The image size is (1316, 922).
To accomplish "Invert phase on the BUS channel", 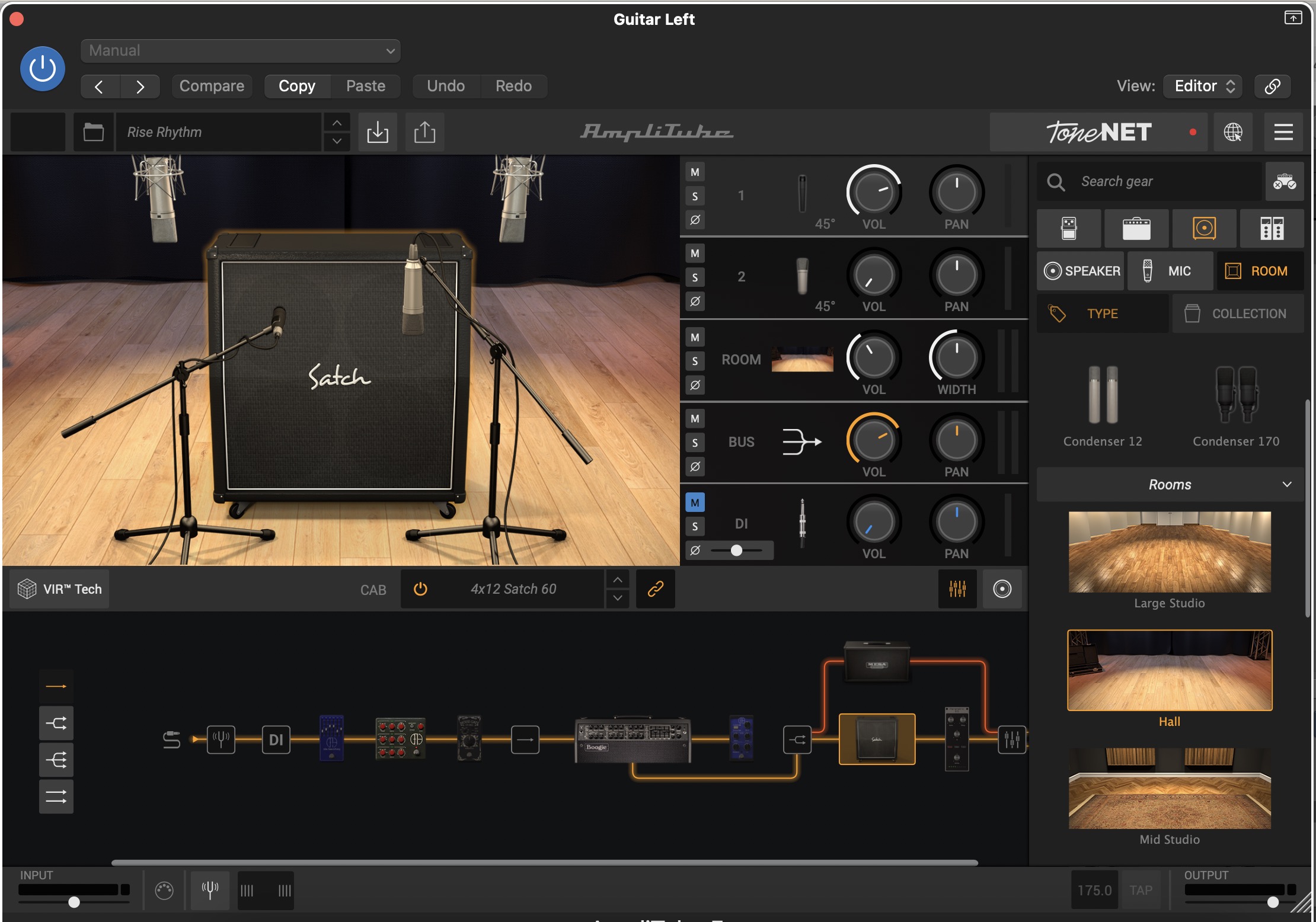I will pos(695,467).
